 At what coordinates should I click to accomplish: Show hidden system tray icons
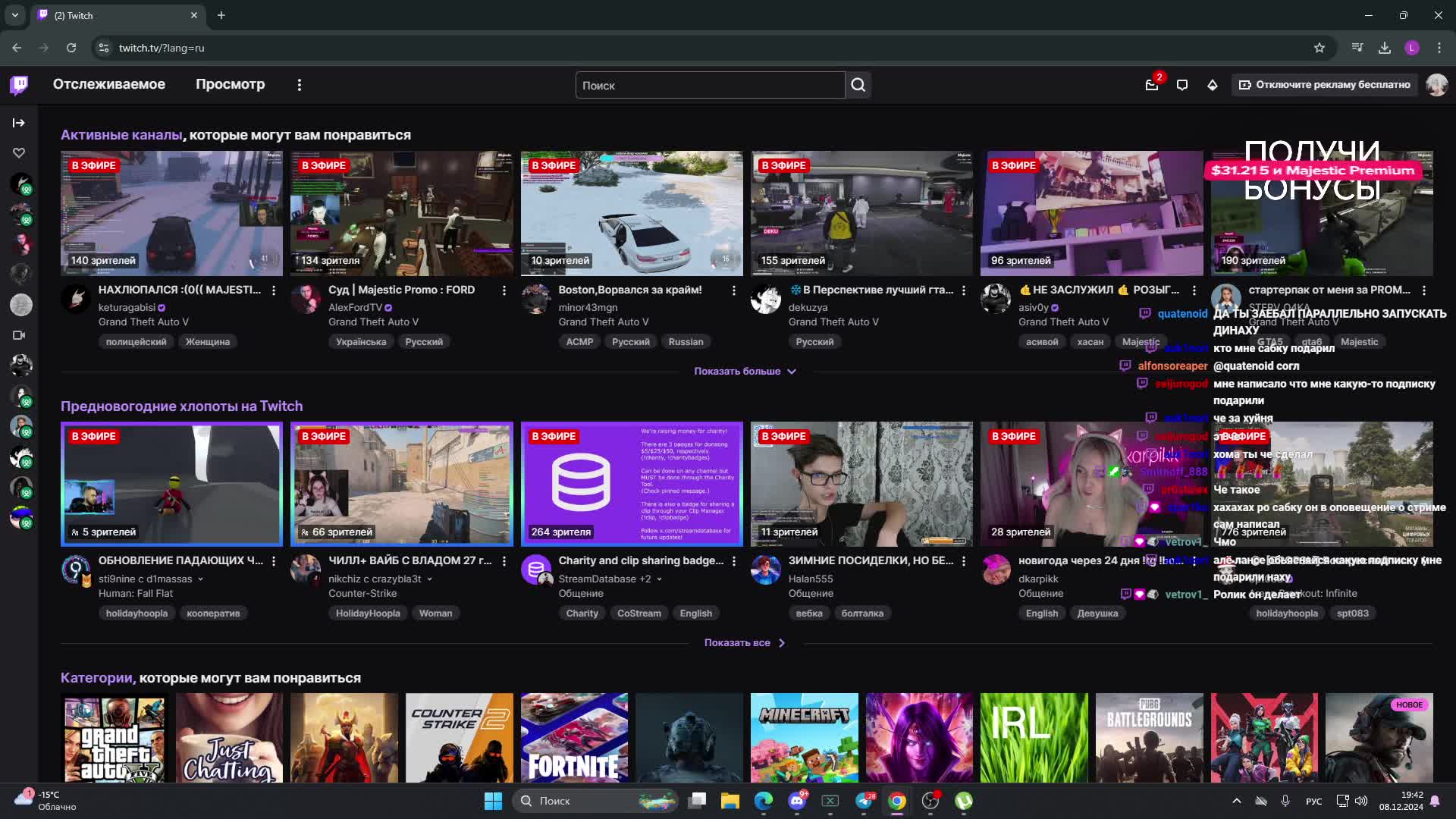(x=1237, y=801)
